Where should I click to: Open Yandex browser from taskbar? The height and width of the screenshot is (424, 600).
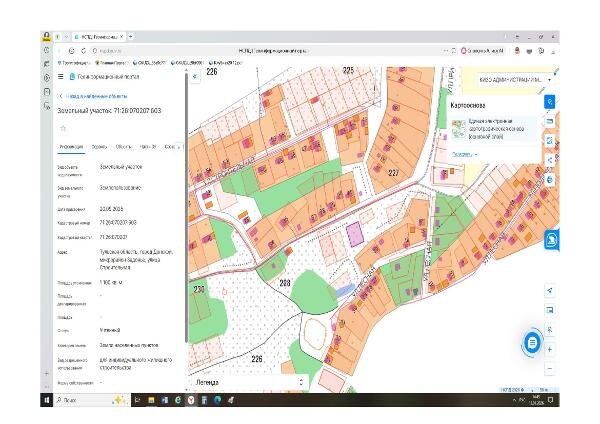tap(191, 400)
